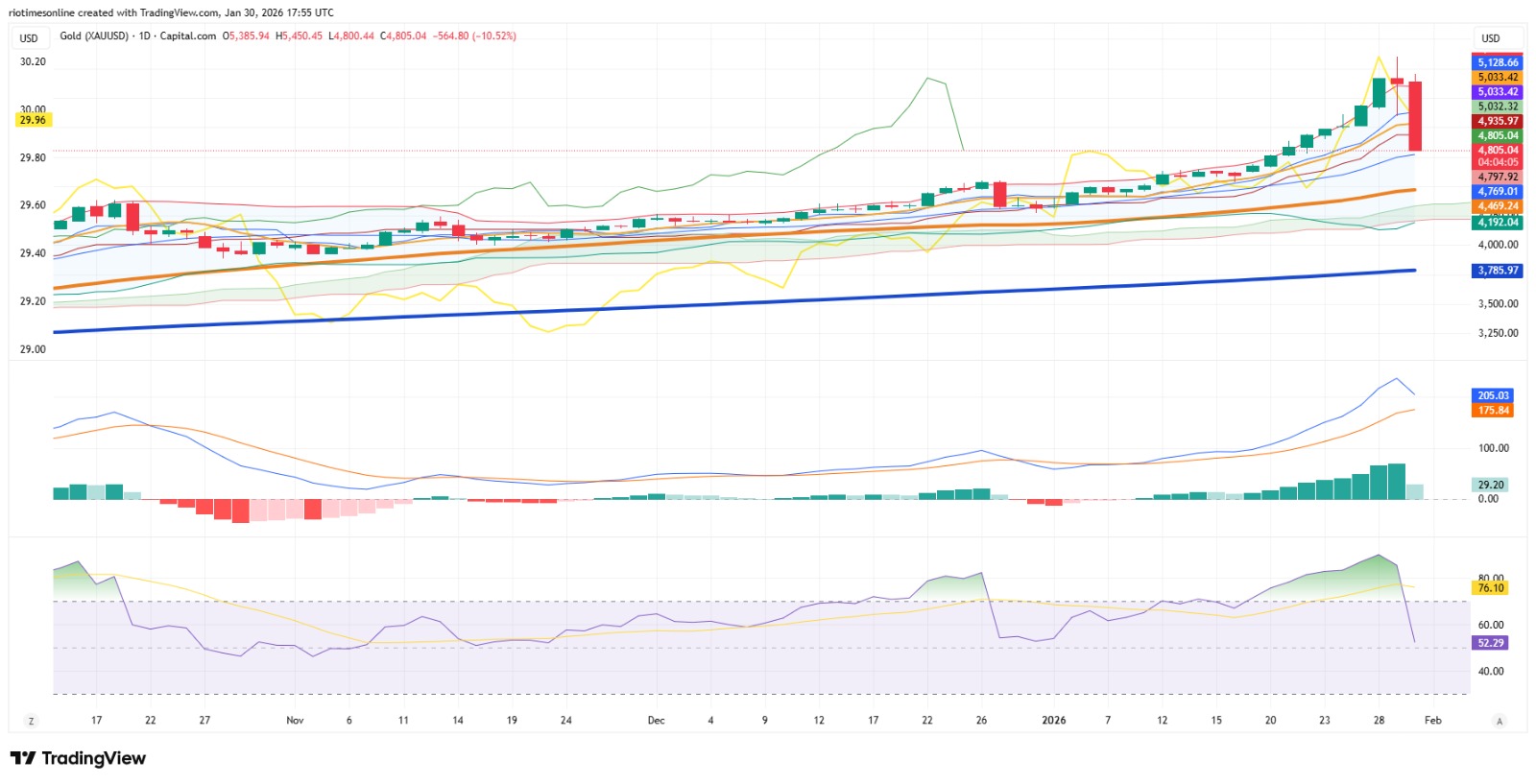Click the green 4,805.04 price label
Screen dimensions: 1536x784
coord(1498,135)
